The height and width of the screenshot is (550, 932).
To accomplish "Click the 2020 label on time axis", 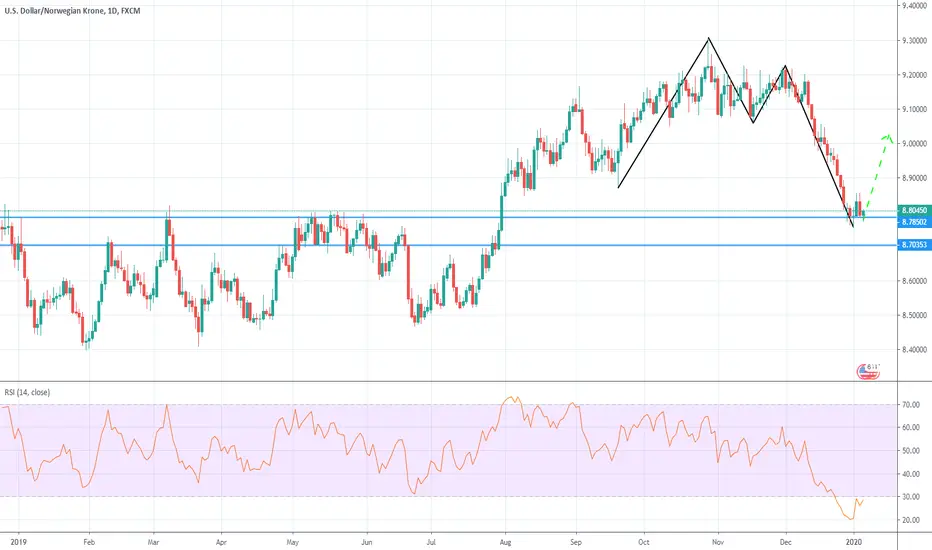I will pos(854,542).
